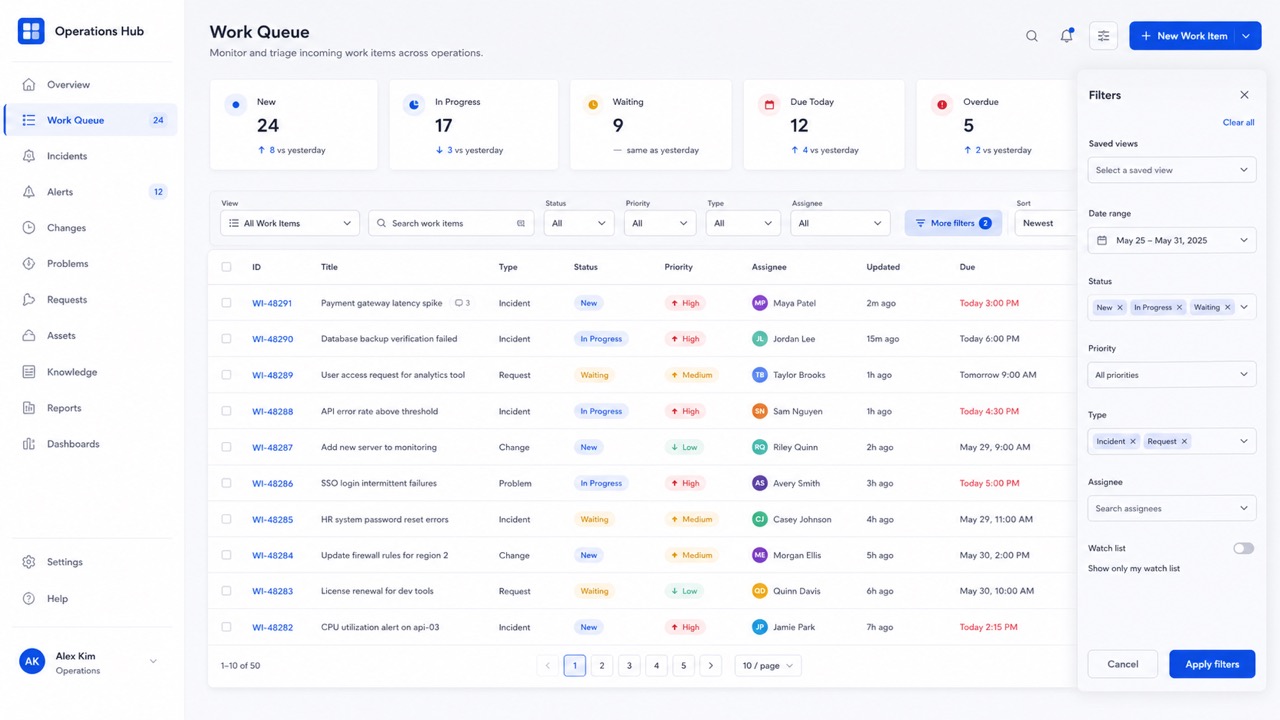Check the row WI-48285

click(x=226, y=519)
